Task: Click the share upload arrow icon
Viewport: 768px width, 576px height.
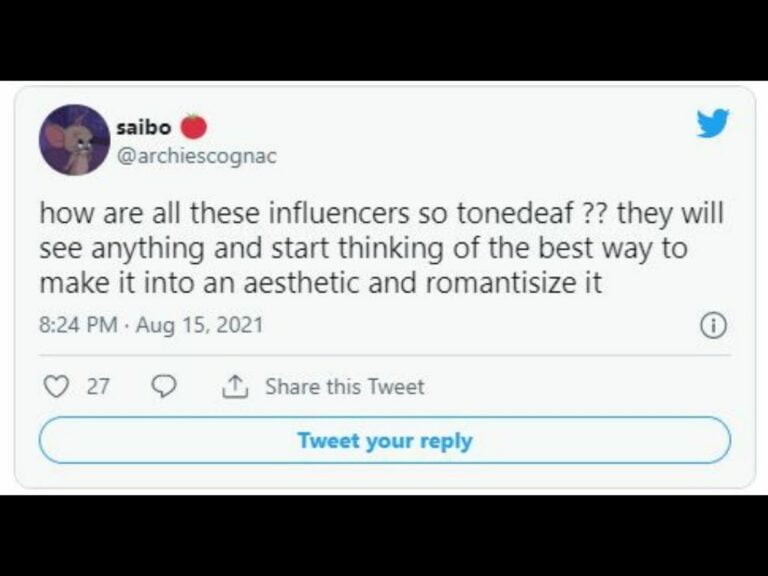Action: click(234, 386)
